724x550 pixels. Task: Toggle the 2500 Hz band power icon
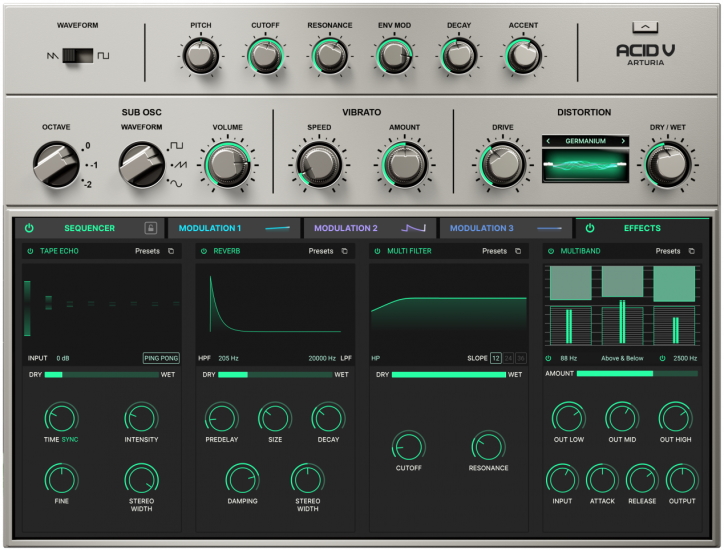662,358
